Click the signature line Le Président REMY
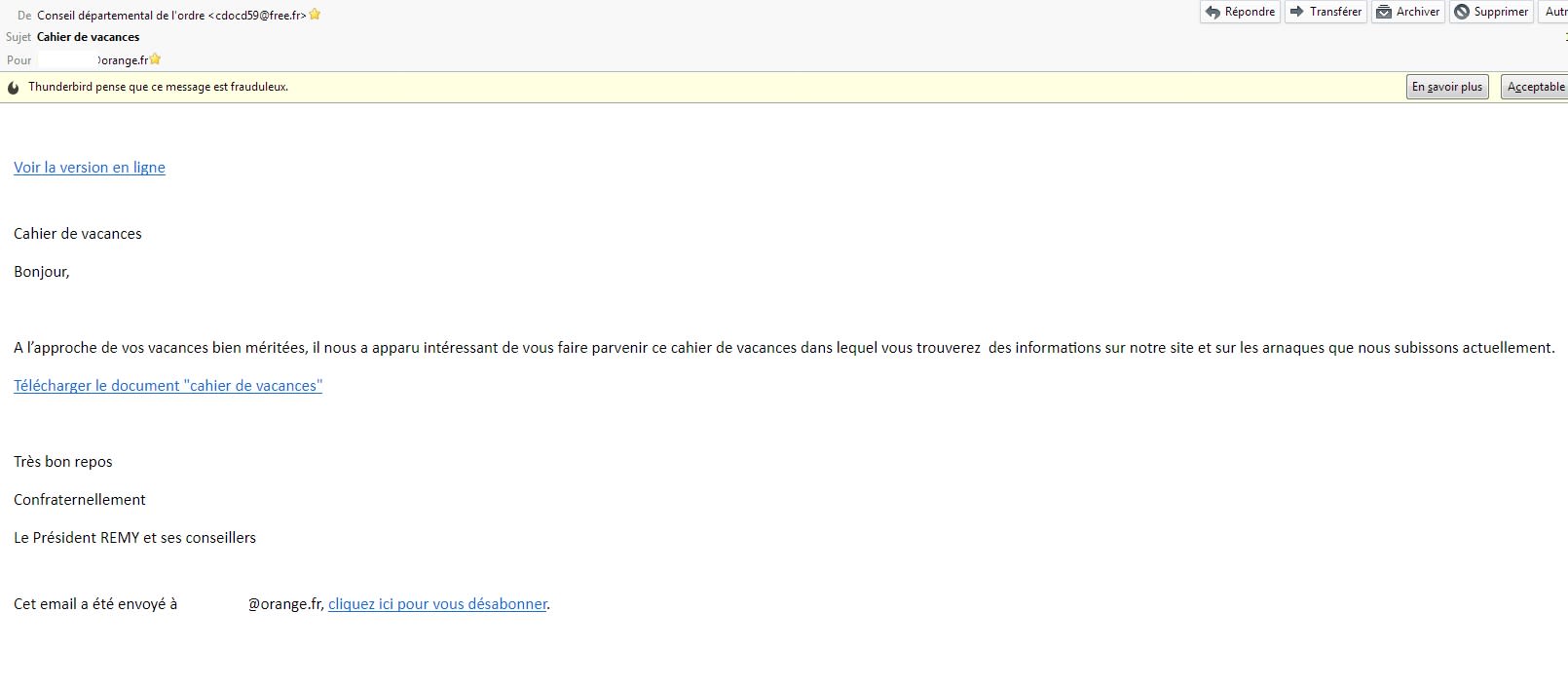Image resolution: width=1568 pixels, height=689 pixels. point(134,538)
